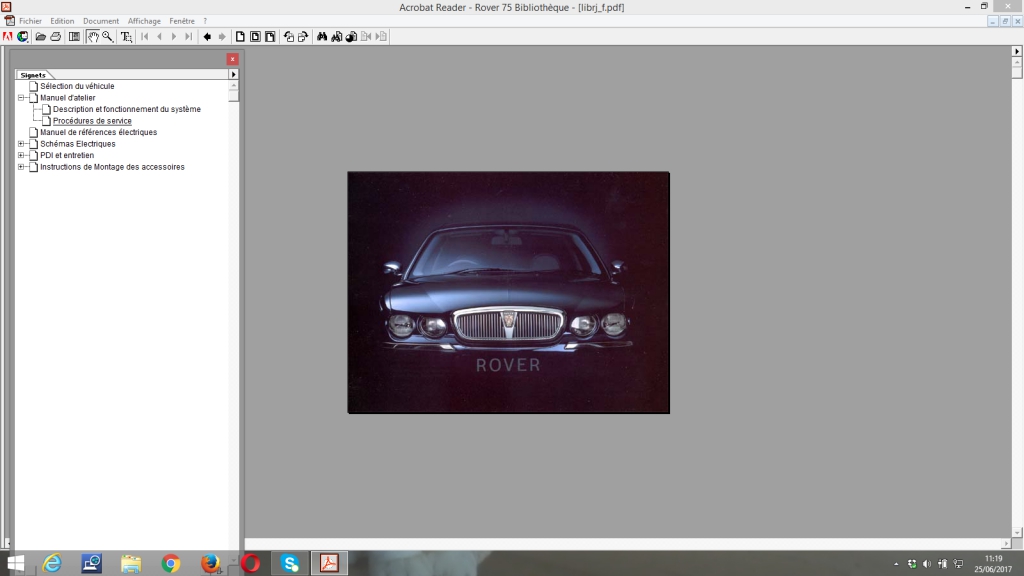
Task: Select the Signets tab
Action: point(33,75)
